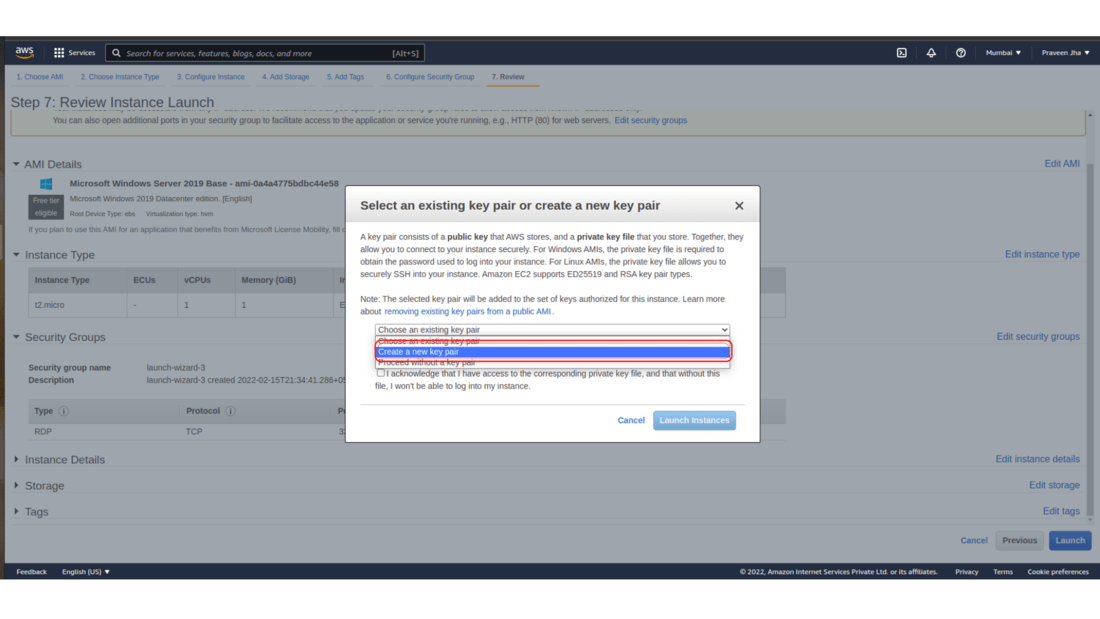Launch the CloudShell terminal icon
This screenshot has width=1100, height=619.
(901, 53)
